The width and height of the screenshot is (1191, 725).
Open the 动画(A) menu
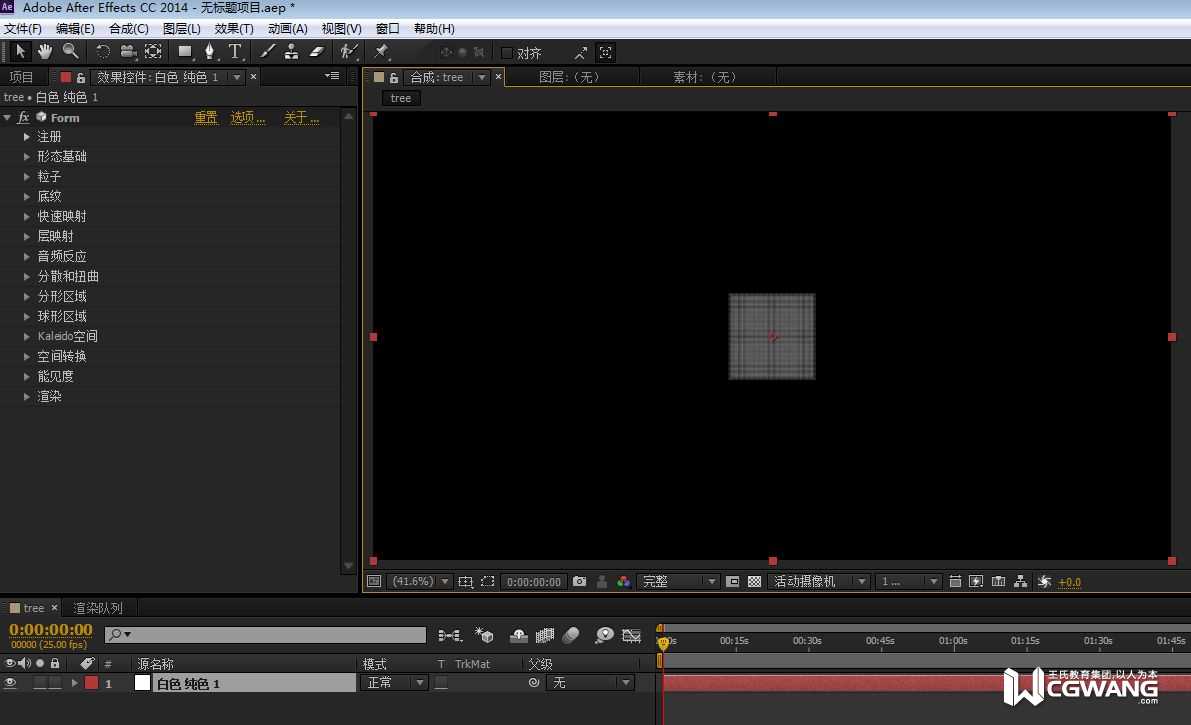coord(287,29)
